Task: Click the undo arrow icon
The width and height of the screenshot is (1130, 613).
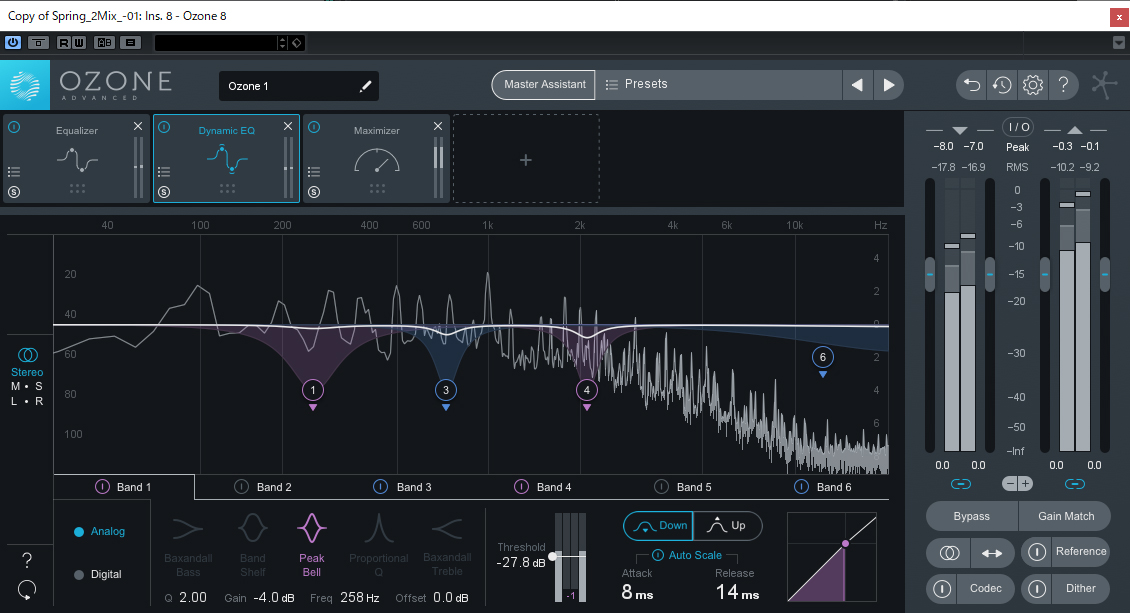Action: click(x=971, y=85)
